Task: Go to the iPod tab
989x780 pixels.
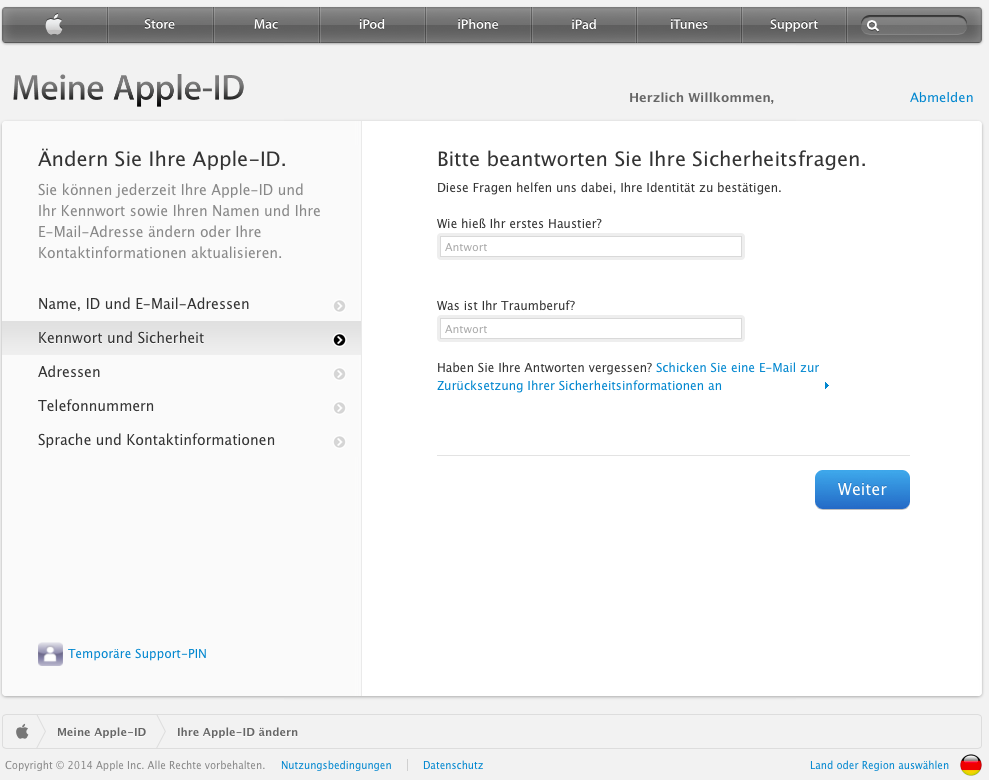Action: point(372,25)
